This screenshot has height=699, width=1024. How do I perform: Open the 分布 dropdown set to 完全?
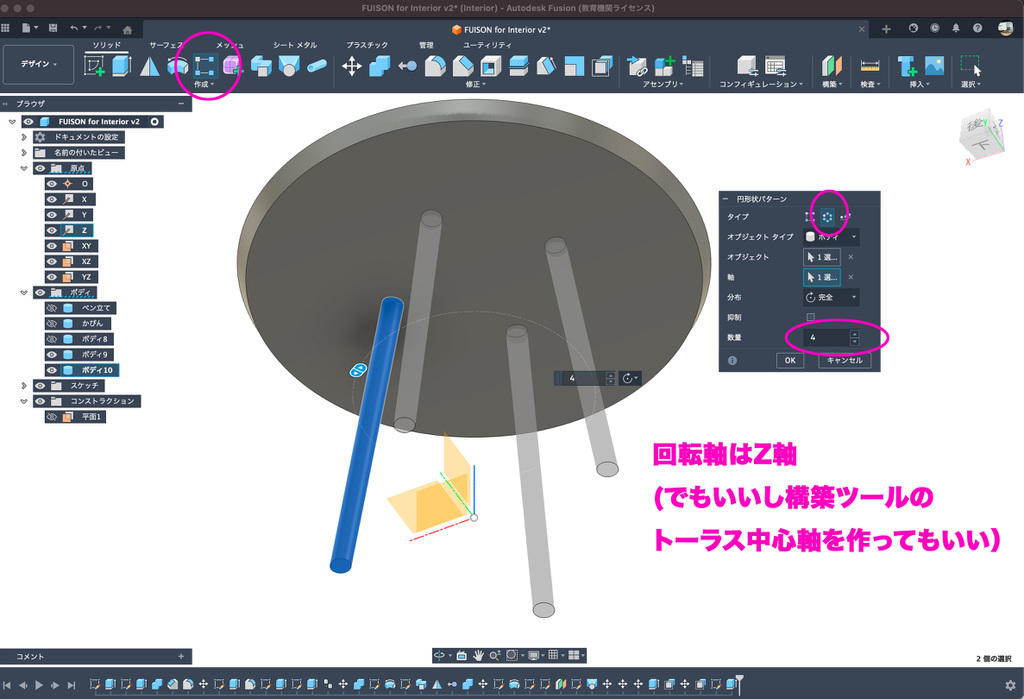coord(831,297)
